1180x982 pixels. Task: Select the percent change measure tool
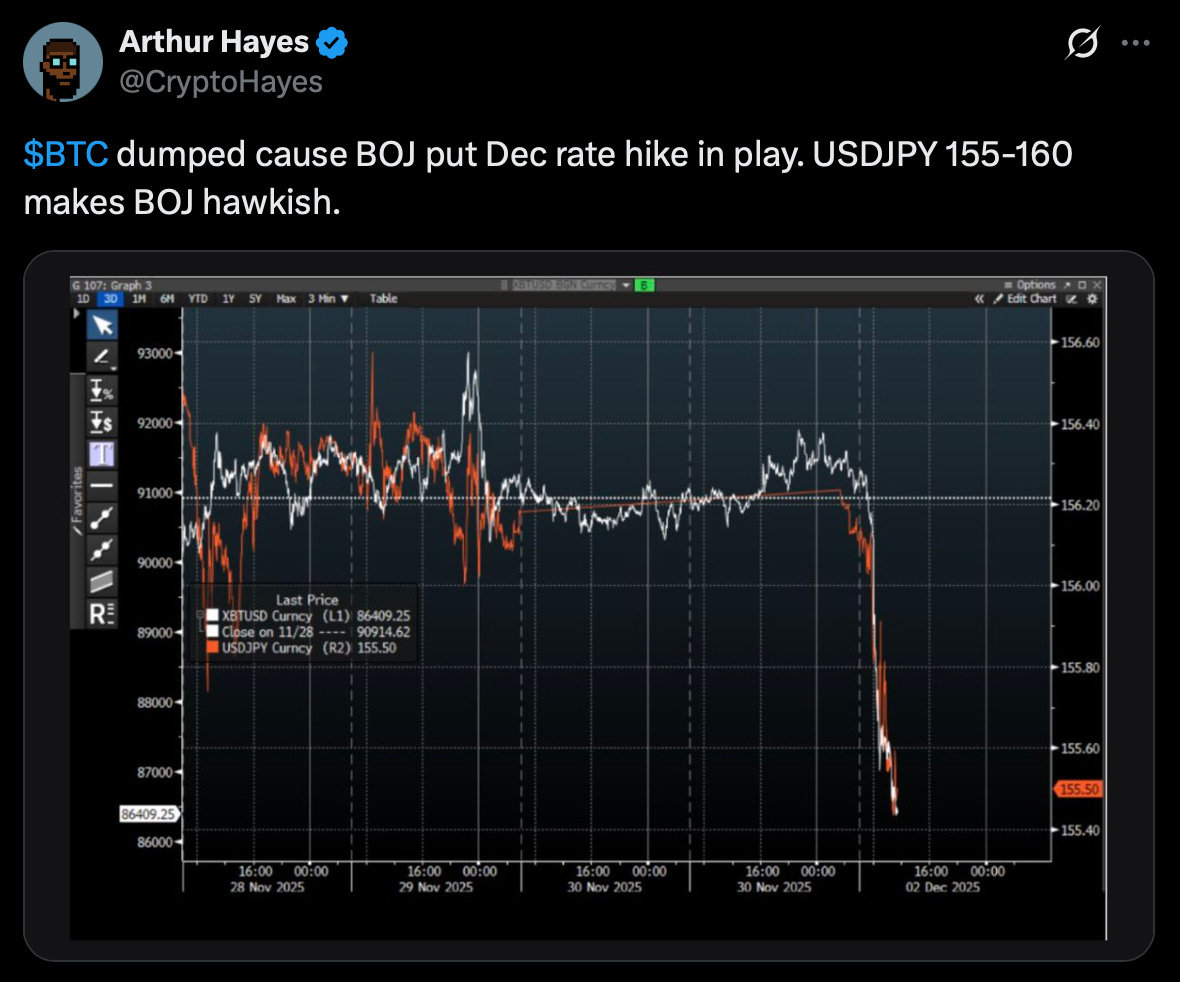[x=102, y=390]
